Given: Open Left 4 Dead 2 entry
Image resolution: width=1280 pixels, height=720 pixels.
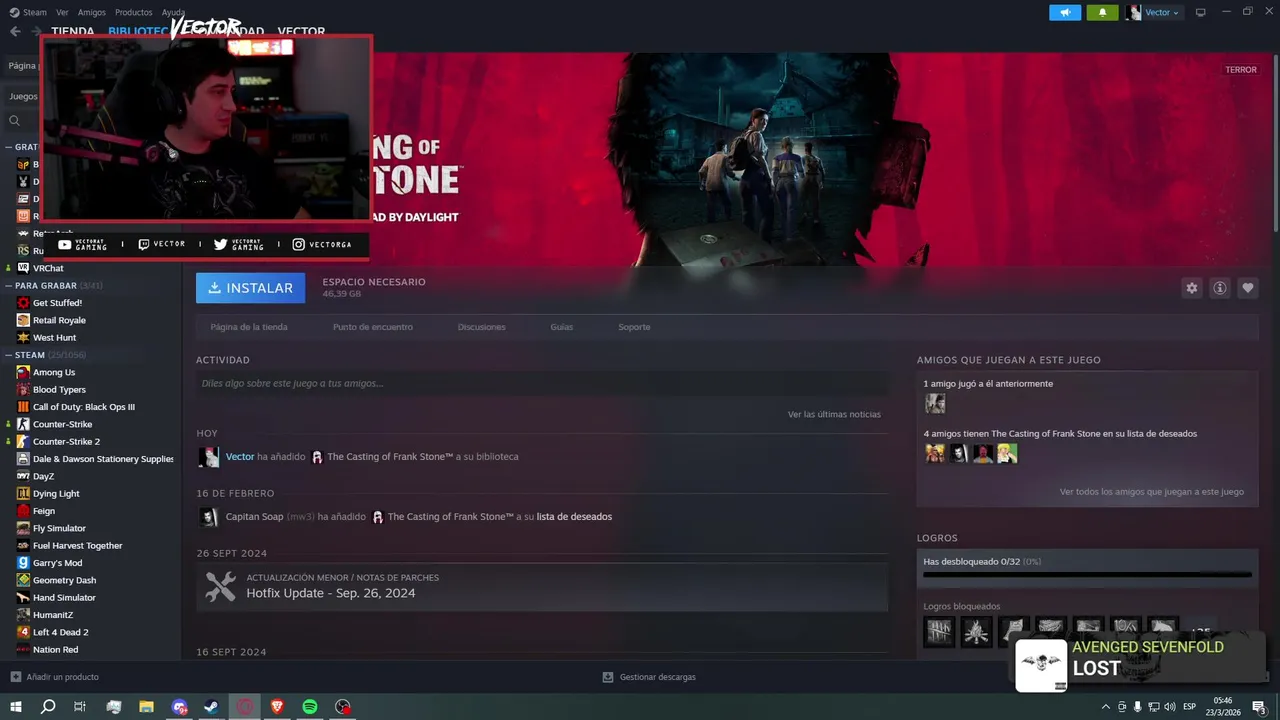Looking at the screenshot, I should [60, 632].
